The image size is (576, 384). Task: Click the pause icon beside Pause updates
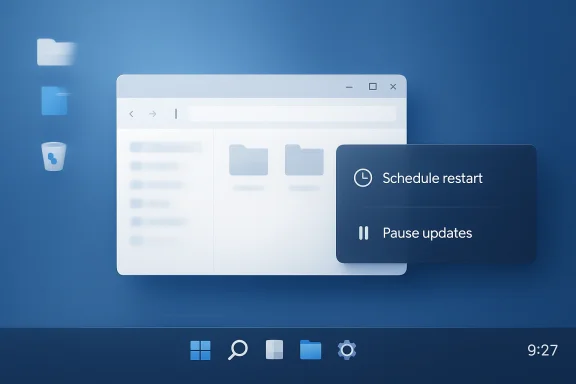(x=363, y=233)
